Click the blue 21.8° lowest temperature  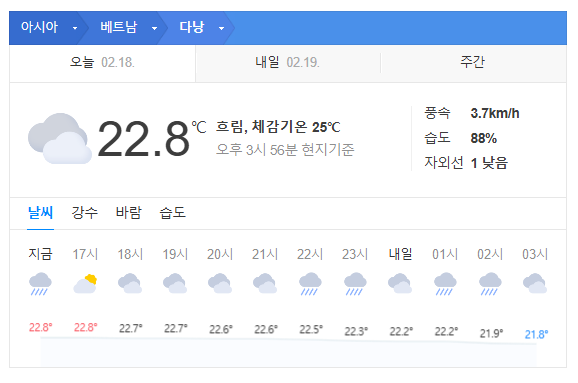click(536, 334)
